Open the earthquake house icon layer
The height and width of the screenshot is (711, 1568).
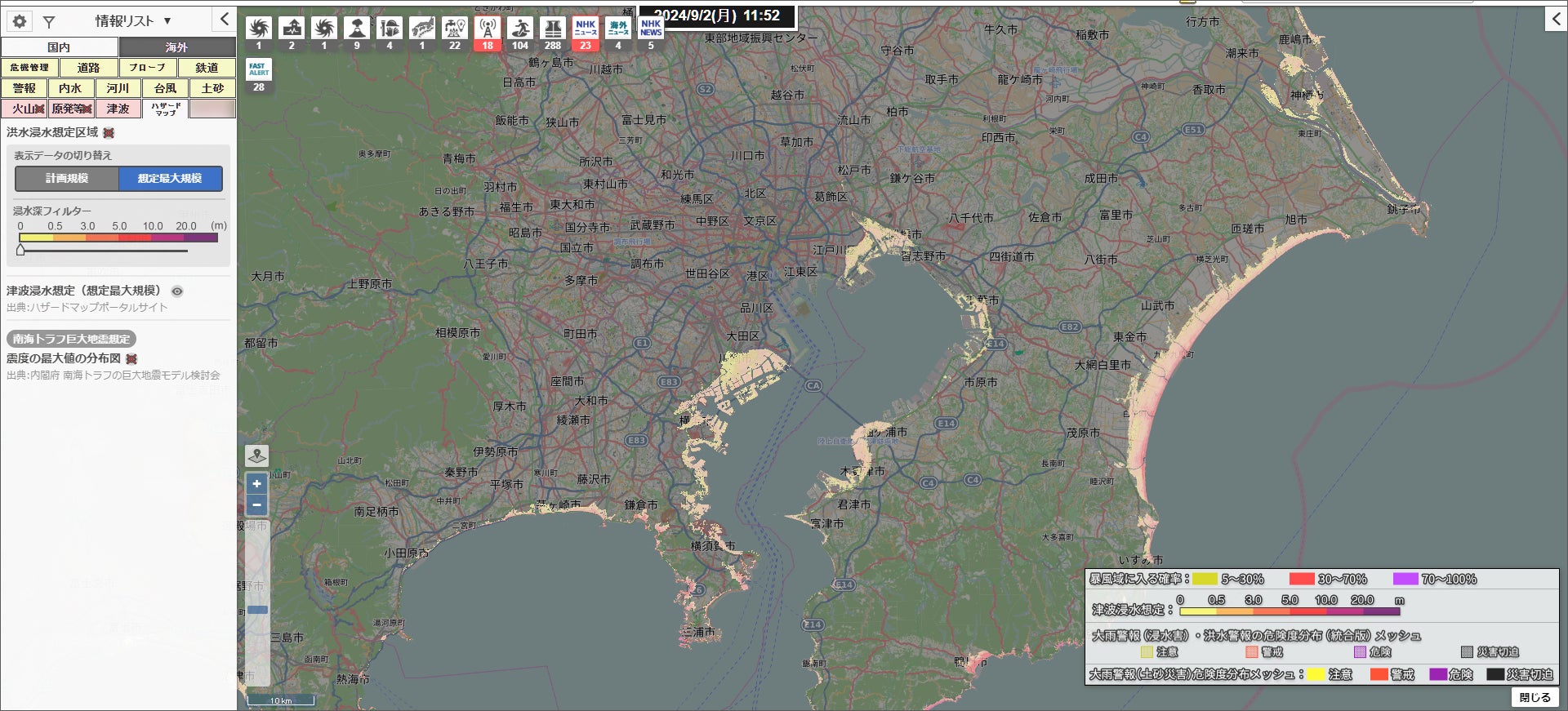tap(292, 29)
